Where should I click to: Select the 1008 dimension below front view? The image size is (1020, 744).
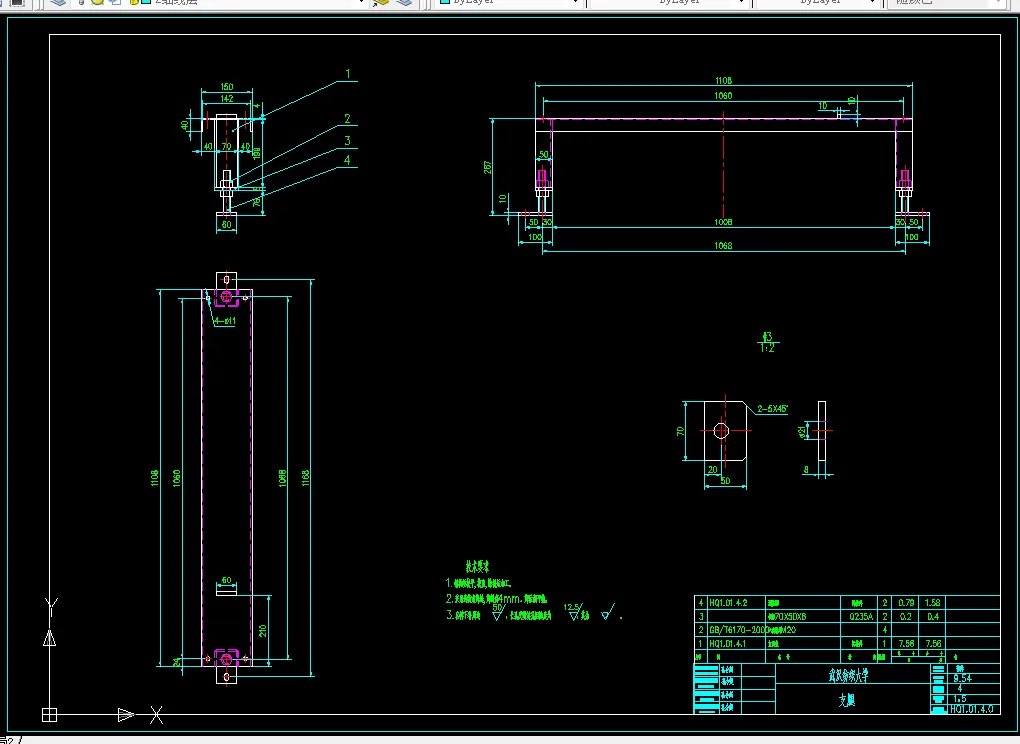(723, 222)
